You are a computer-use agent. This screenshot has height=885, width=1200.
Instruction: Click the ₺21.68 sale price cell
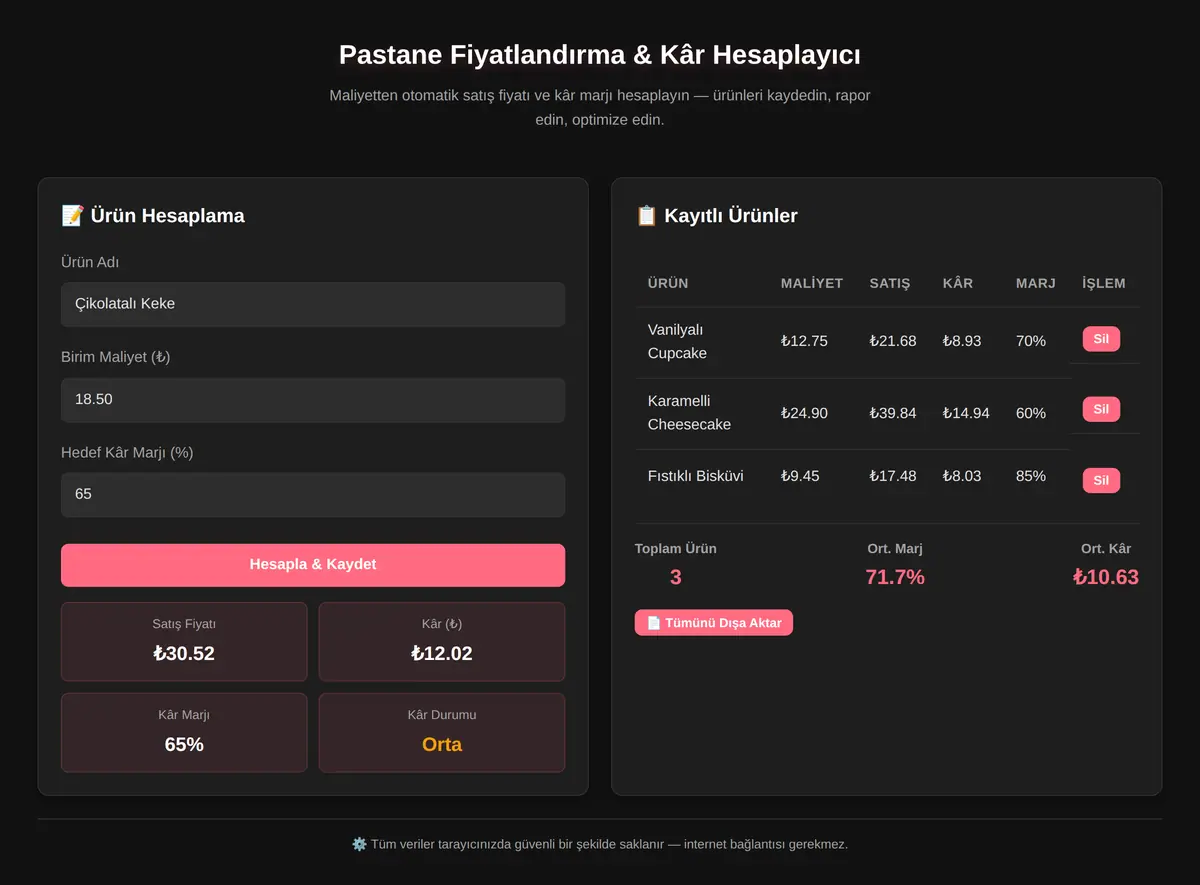(x=893, y=341)
